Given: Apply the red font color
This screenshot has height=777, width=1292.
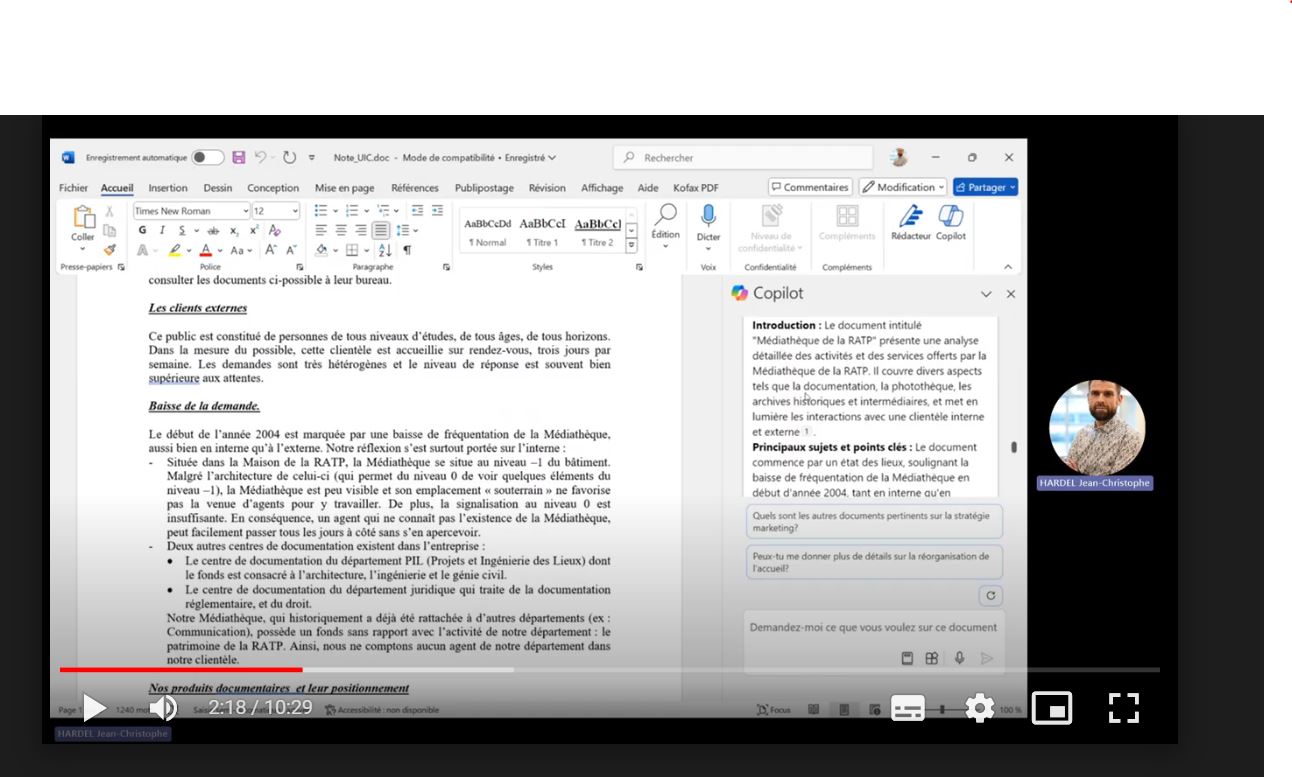Looking at the screenshot, I should coord(205,250).
